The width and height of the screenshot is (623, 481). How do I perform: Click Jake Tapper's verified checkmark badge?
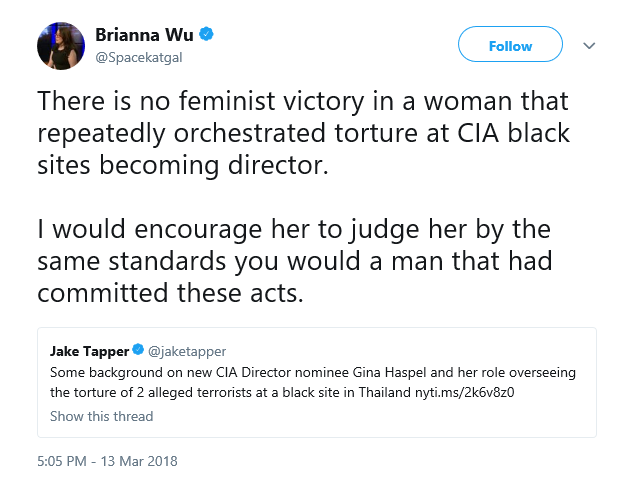pyautogui.click(x=138, y=350)
